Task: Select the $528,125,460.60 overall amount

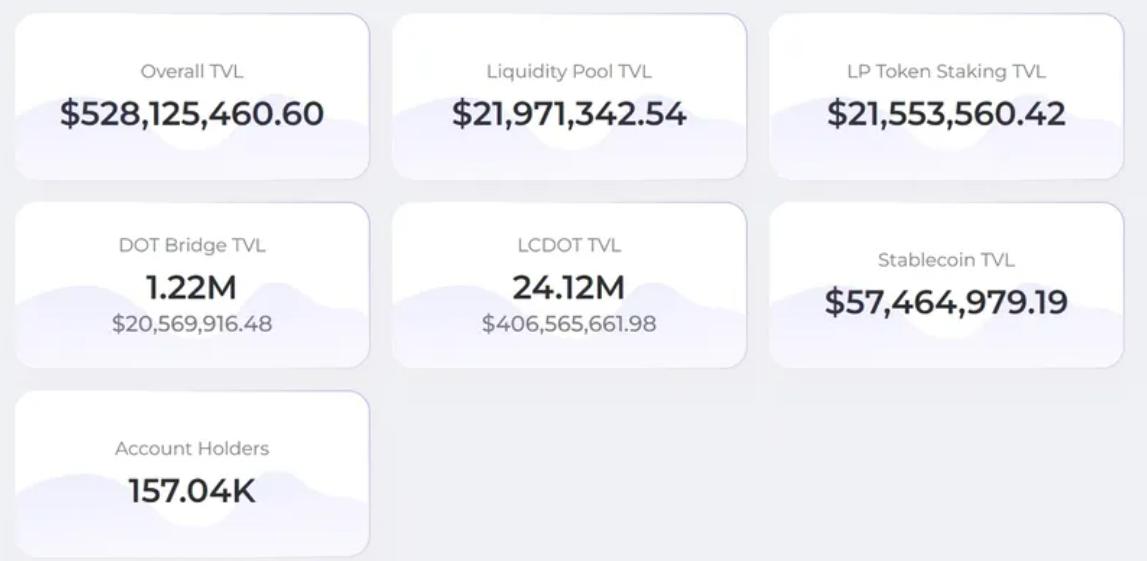Action: 192,114
